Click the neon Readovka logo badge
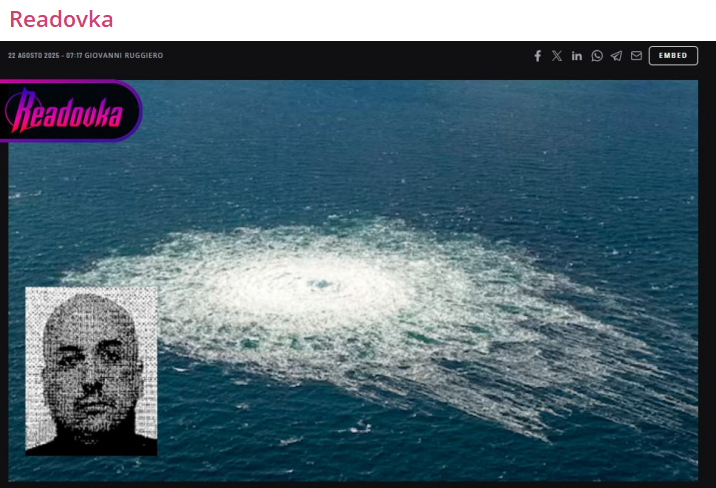 coord(70,111)
